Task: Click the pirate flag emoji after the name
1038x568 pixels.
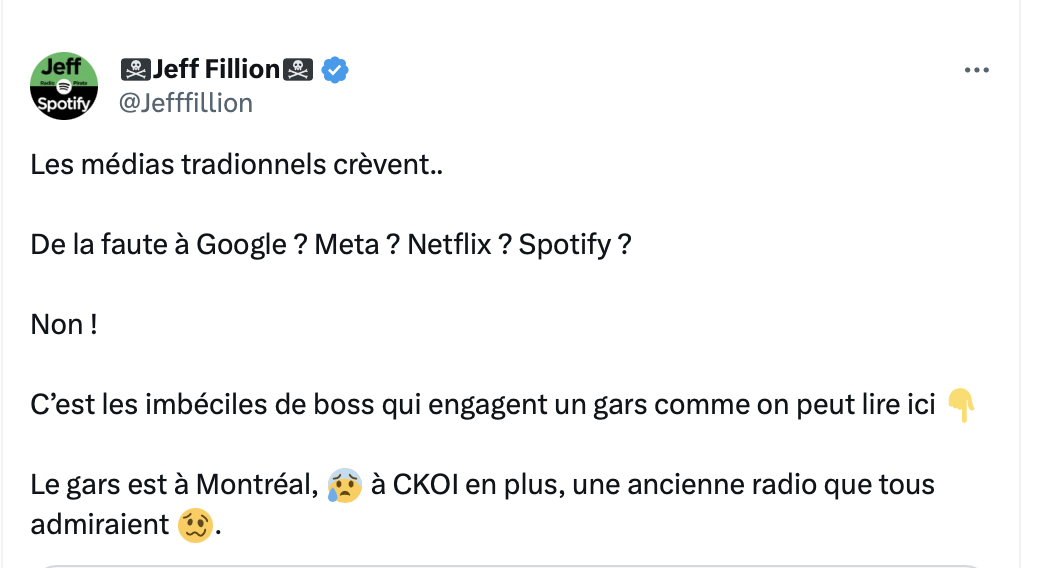Action: (x=298, y=70)
